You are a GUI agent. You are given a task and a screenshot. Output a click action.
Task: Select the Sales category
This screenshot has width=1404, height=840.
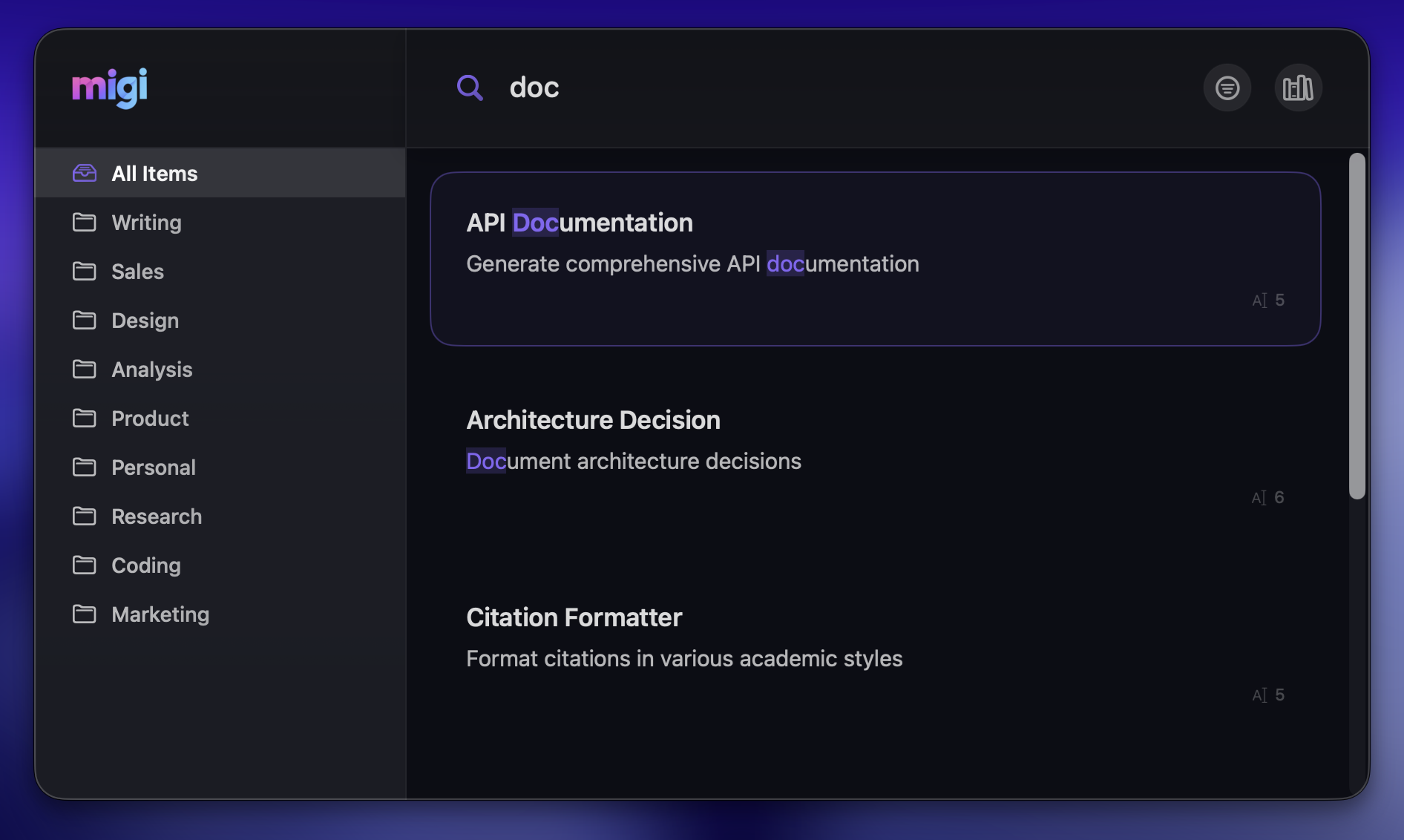[137, 272]
